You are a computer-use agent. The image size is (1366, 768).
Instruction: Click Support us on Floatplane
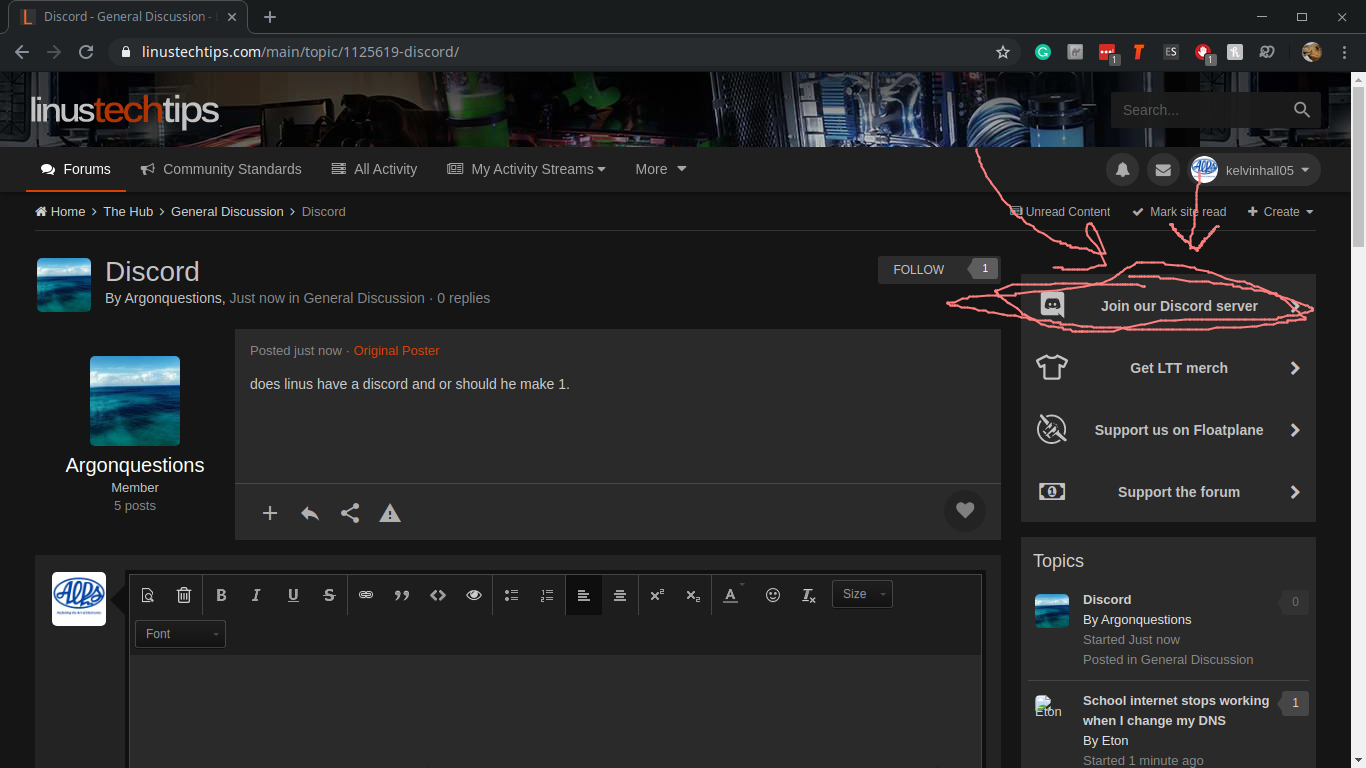pyautogui.click(x=1168, y=430)
